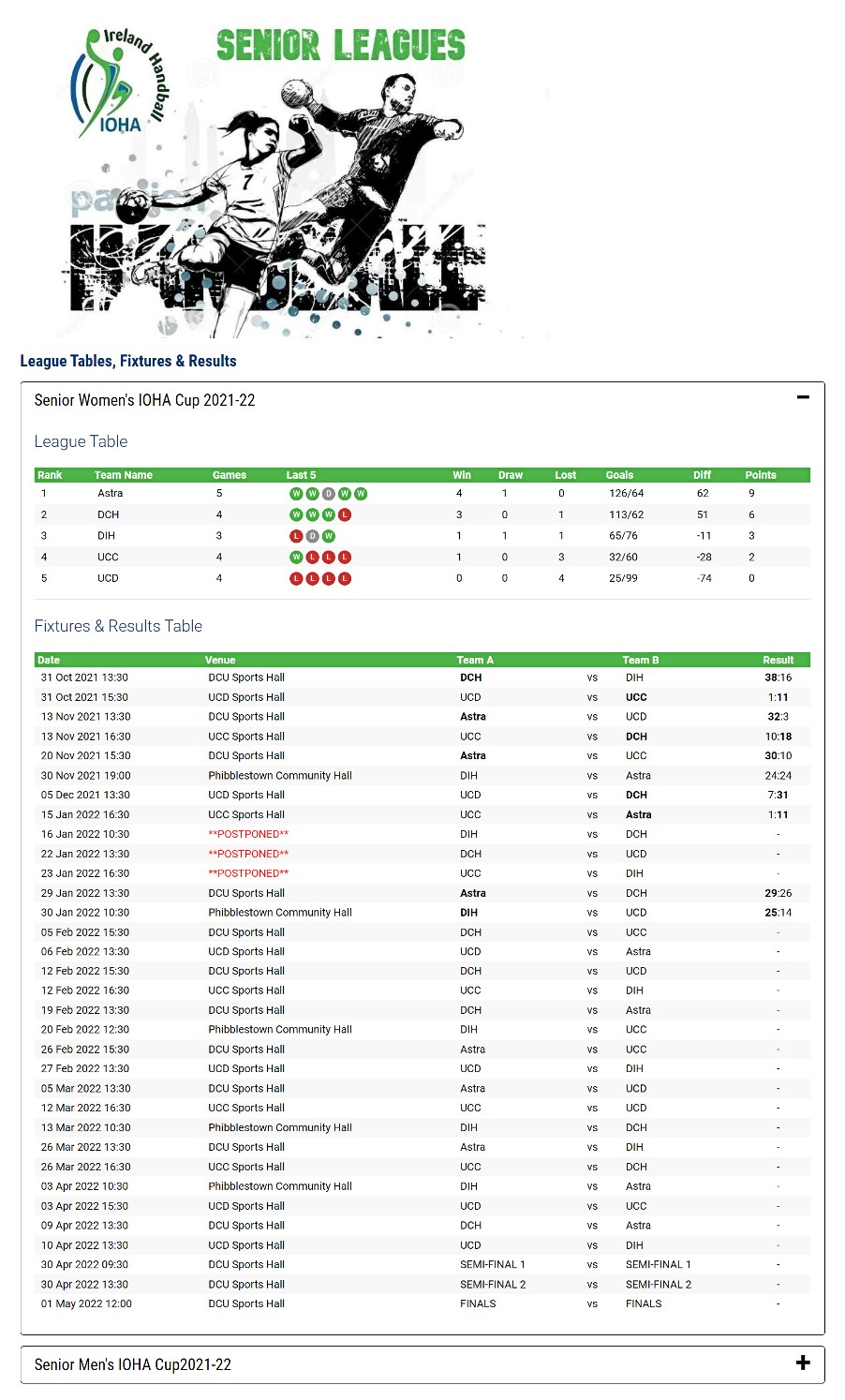
Task: Click the 24:24 result
Action: [778, 776]
